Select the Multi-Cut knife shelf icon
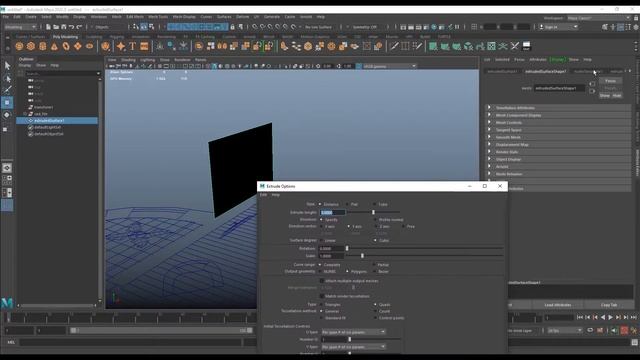Image resolution: width=640 pixels, height=360 pixels. point(394,46)
